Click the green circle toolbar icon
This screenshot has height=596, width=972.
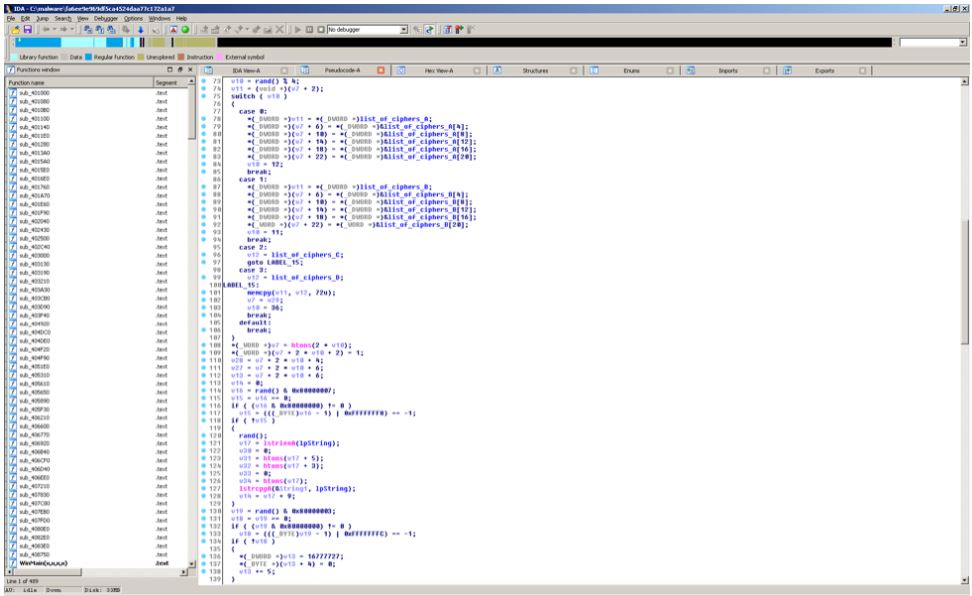point(185,29)
